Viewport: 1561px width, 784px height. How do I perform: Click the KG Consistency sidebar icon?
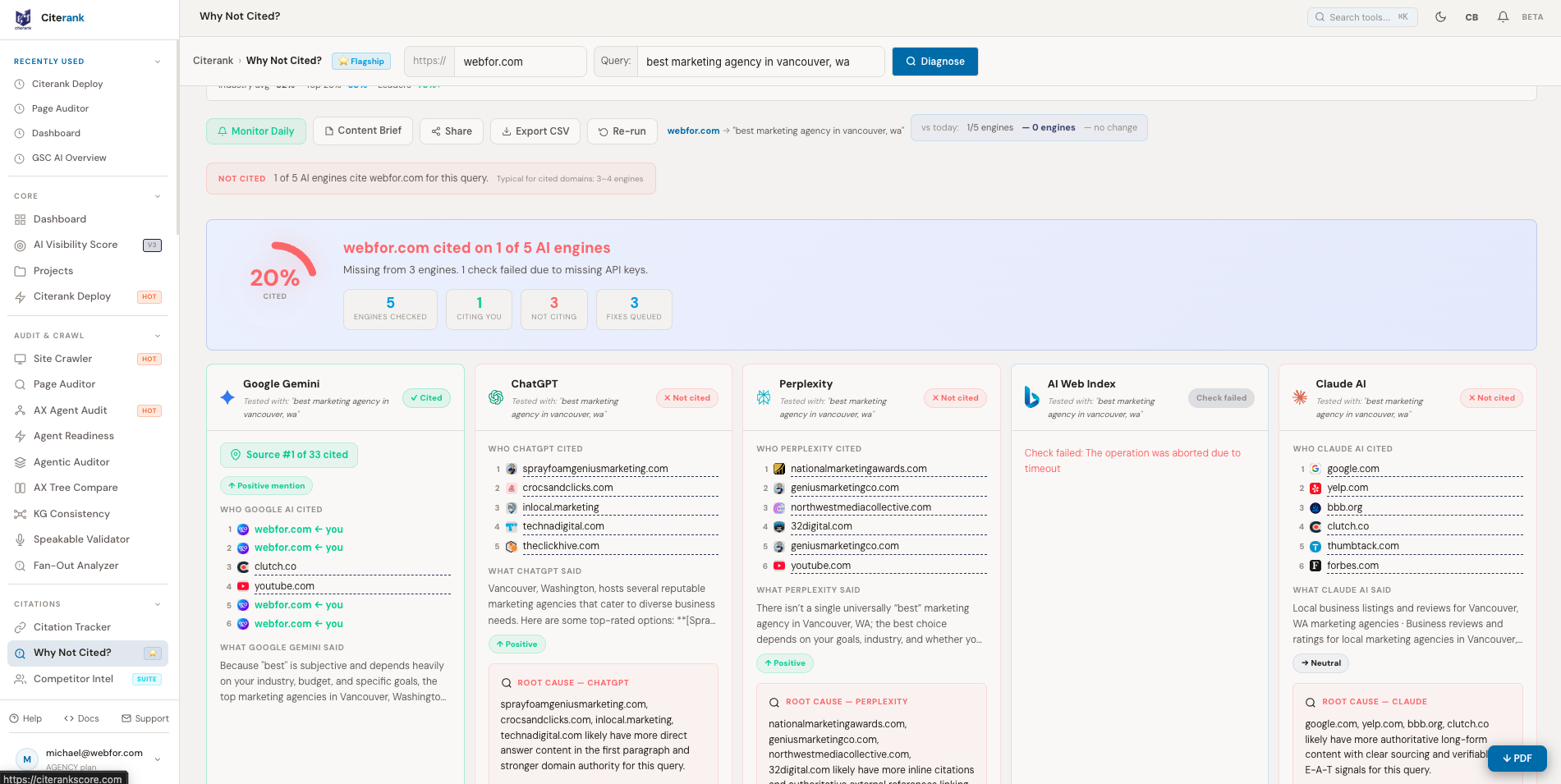[21, 514]
